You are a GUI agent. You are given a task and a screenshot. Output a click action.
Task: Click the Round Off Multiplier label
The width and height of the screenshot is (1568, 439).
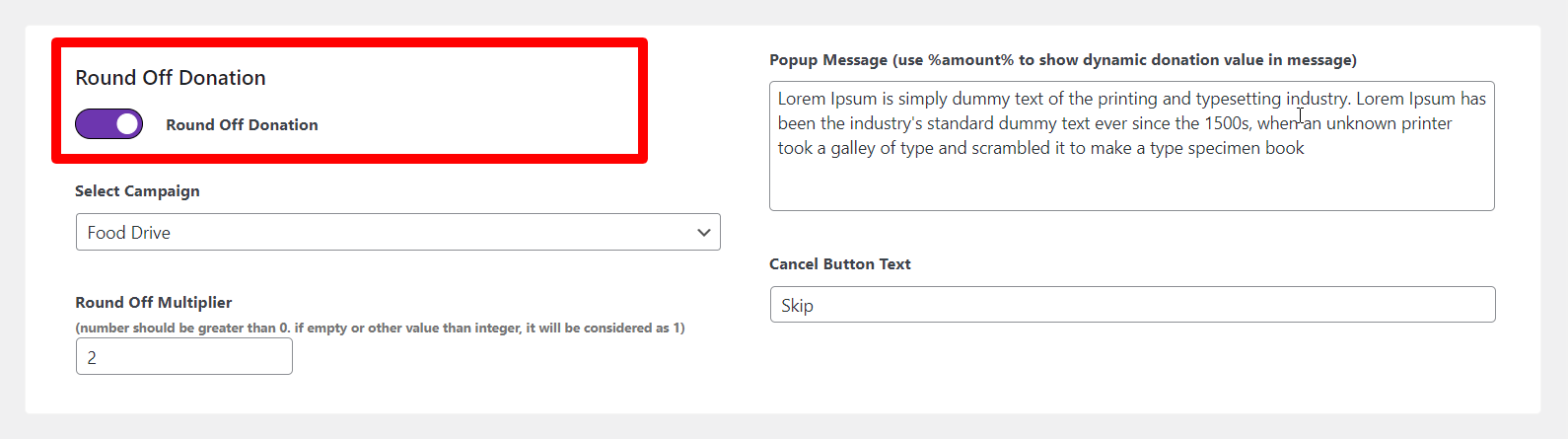coord(154,303)
